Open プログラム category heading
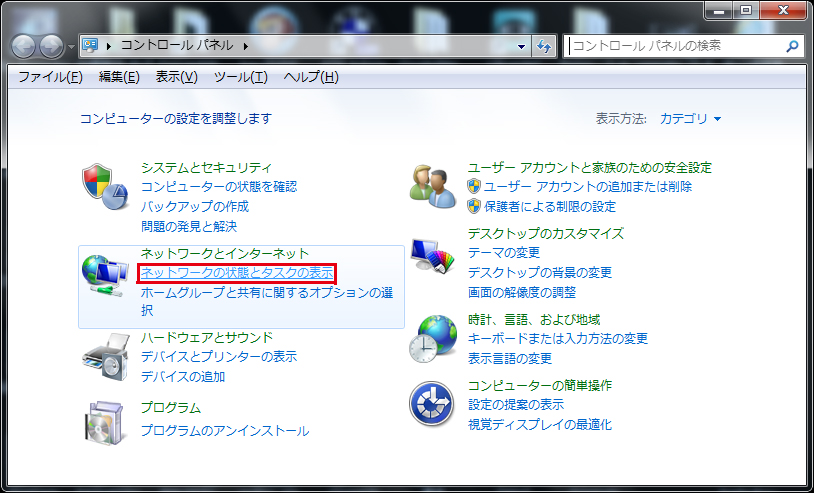The height and width of the screenshot is (493, 814). [x=171, y=407]
